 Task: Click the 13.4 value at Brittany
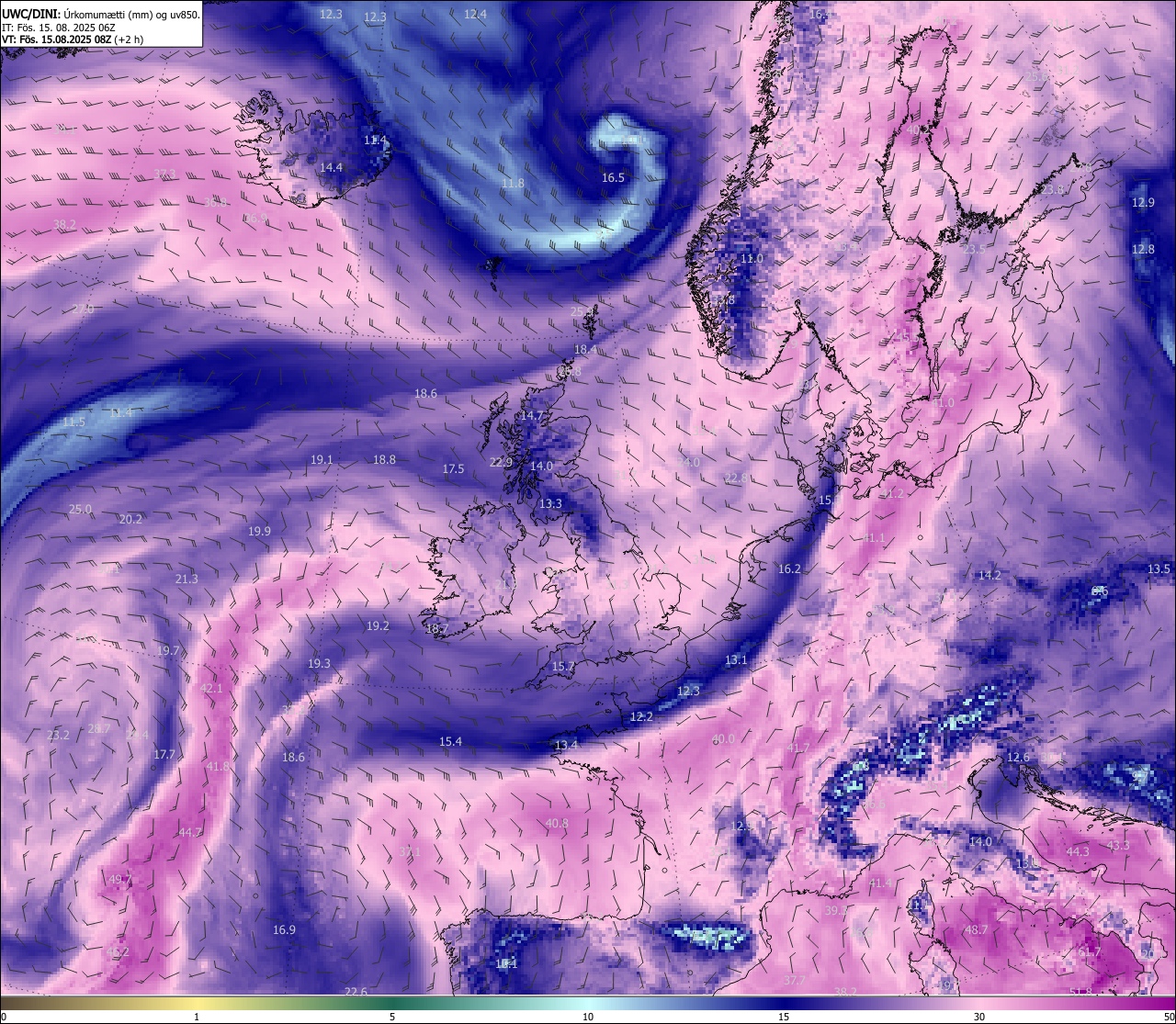tap(567, 746)
